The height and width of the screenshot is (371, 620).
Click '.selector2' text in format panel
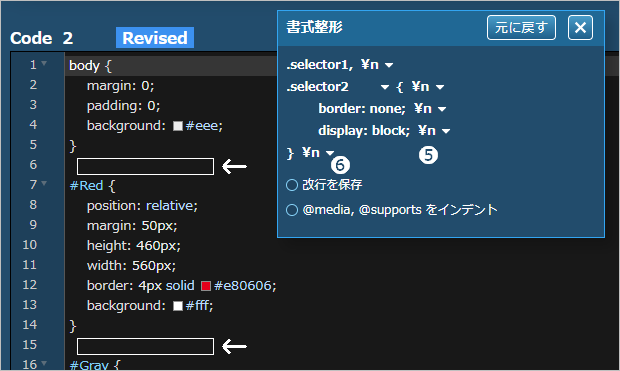(318, 87)
